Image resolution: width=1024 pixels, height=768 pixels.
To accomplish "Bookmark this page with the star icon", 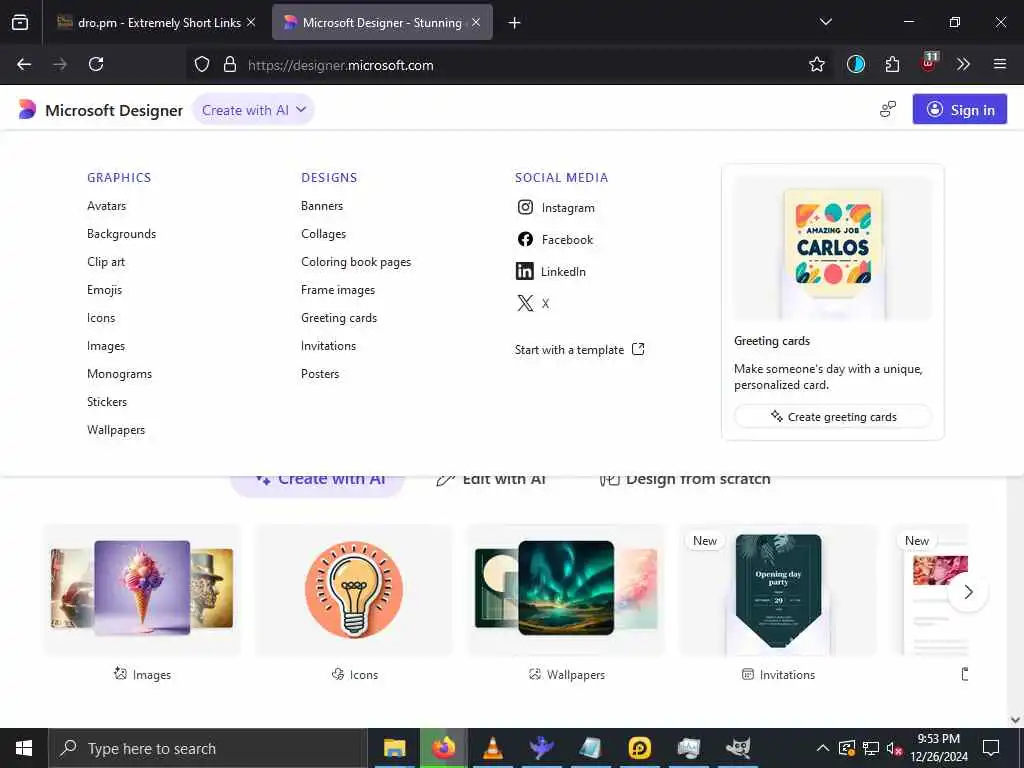I will point(816,64).
